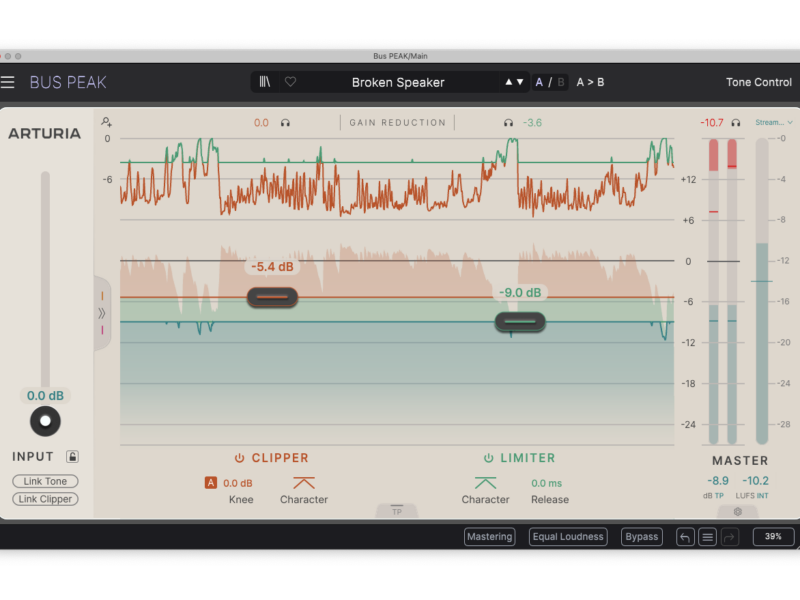Open the history list icon
800x600 pixels.
pos(707,537)
